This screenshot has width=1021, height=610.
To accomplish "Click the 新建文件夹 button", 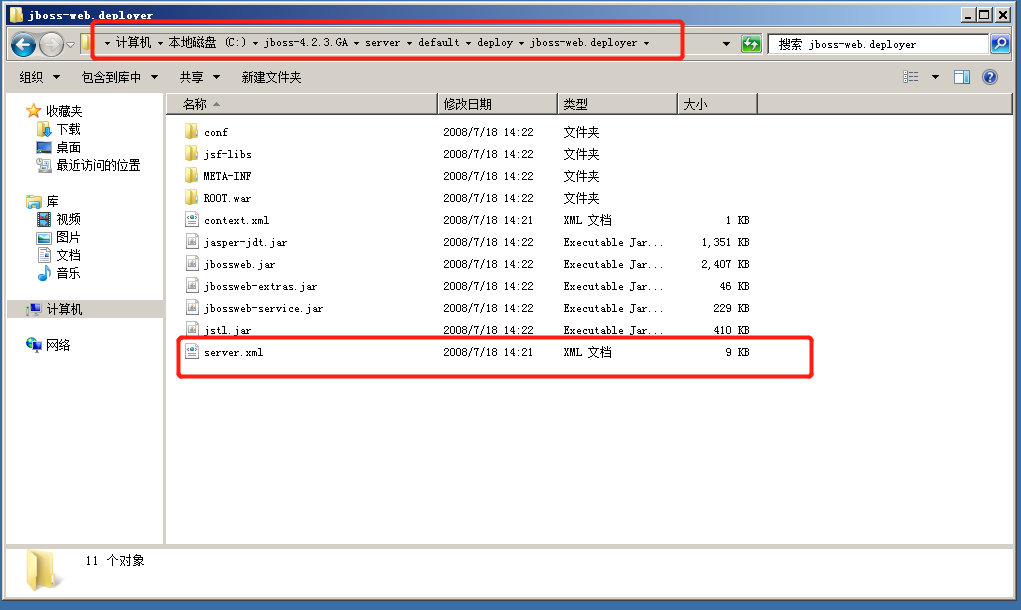I will point(272,77).
